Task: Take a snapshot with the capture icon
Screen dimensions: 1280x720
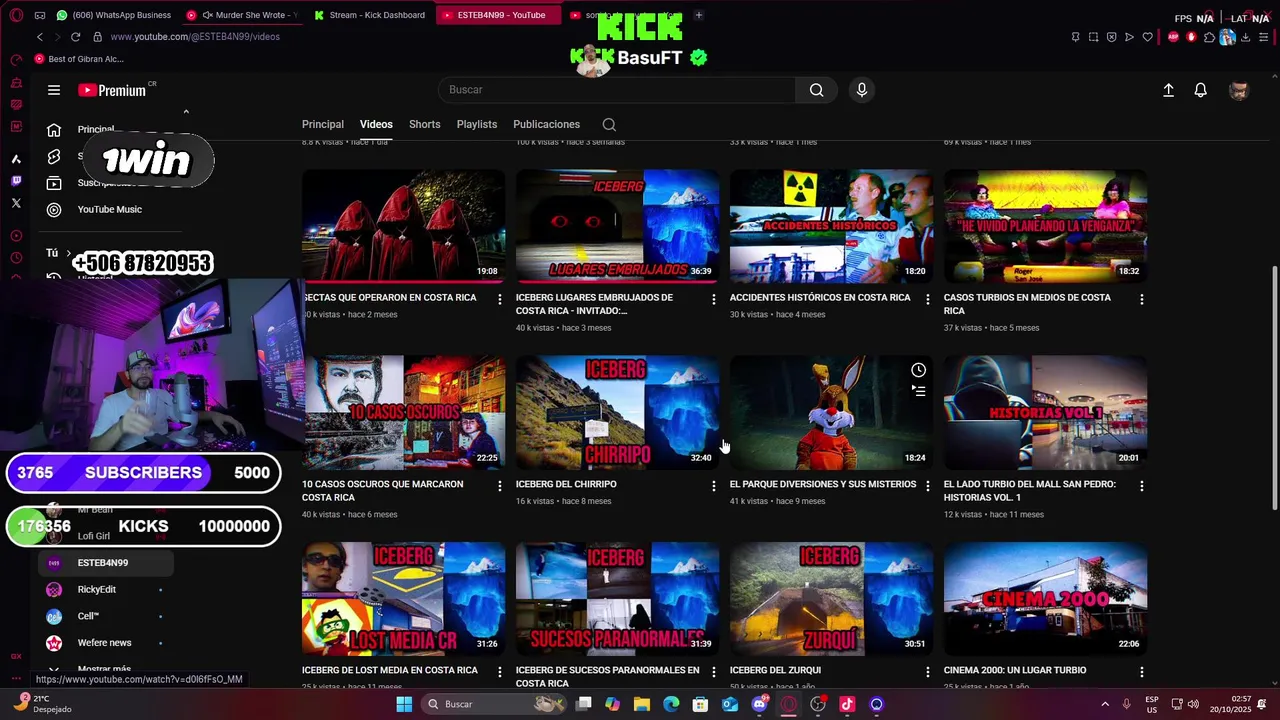Action: [1093, 37]
